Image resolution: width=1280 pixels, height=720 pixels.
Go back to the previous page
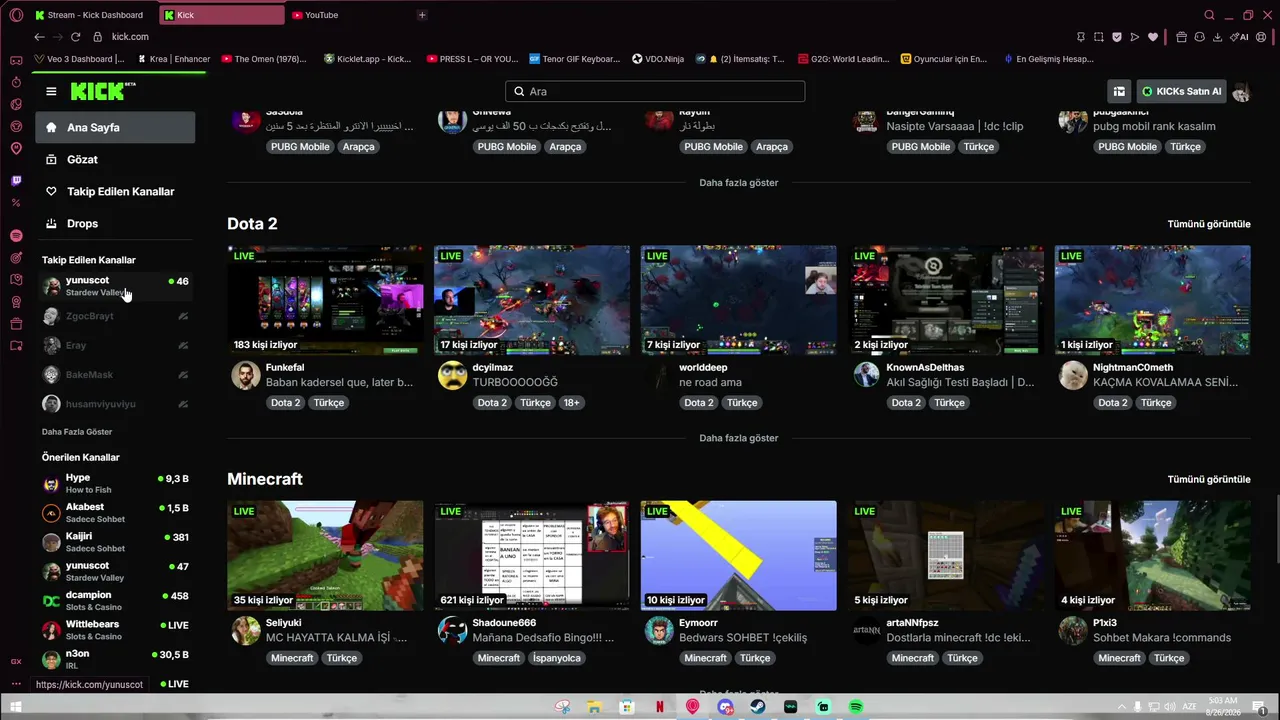(x=39, y=37)
